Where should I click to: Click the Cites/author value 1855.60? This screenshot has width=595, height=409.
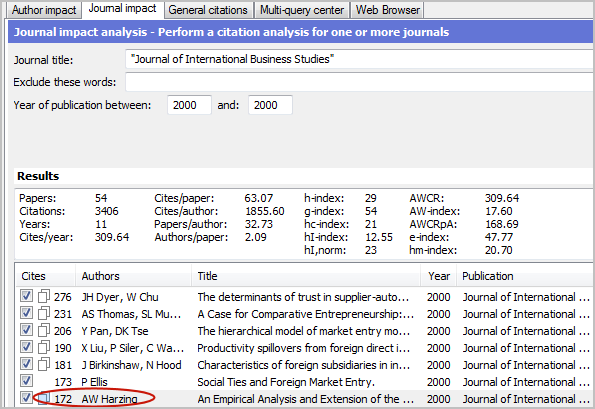pos(264,211)
